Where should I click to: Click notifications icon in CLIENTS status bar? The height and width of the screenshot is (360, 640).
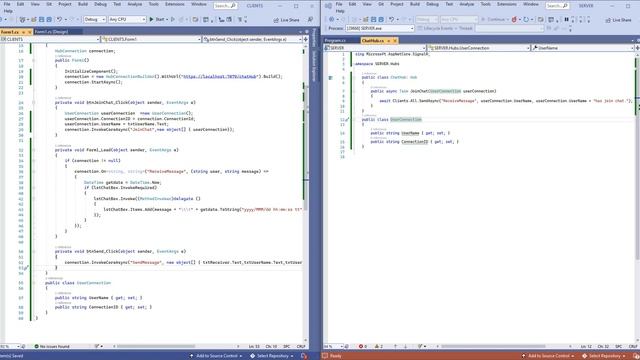(304, 356)
